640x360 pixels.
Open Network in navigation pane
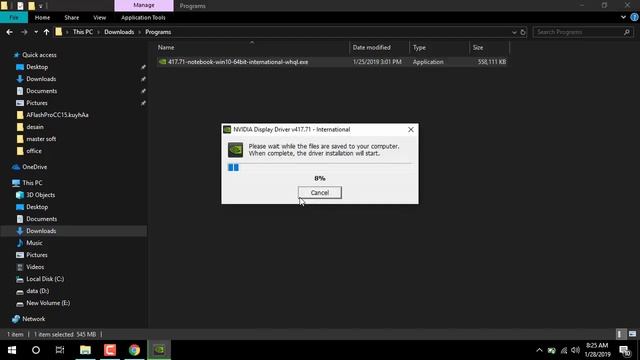point(33,319)
